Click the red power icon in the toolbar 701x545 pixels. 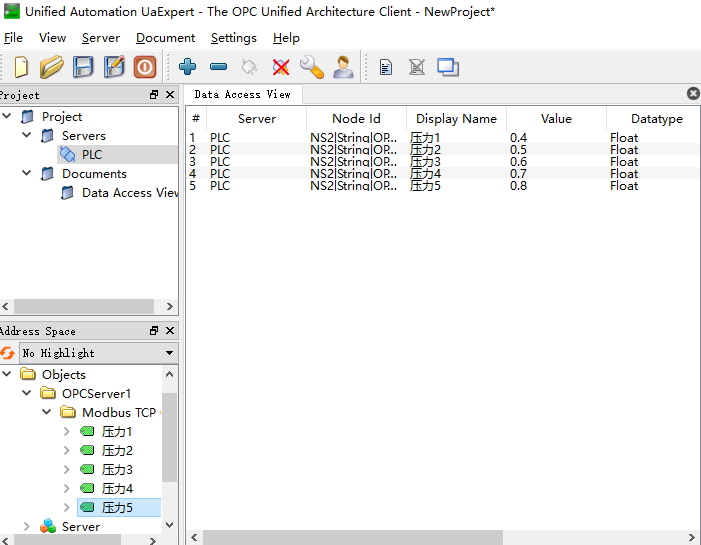point(146,67)
